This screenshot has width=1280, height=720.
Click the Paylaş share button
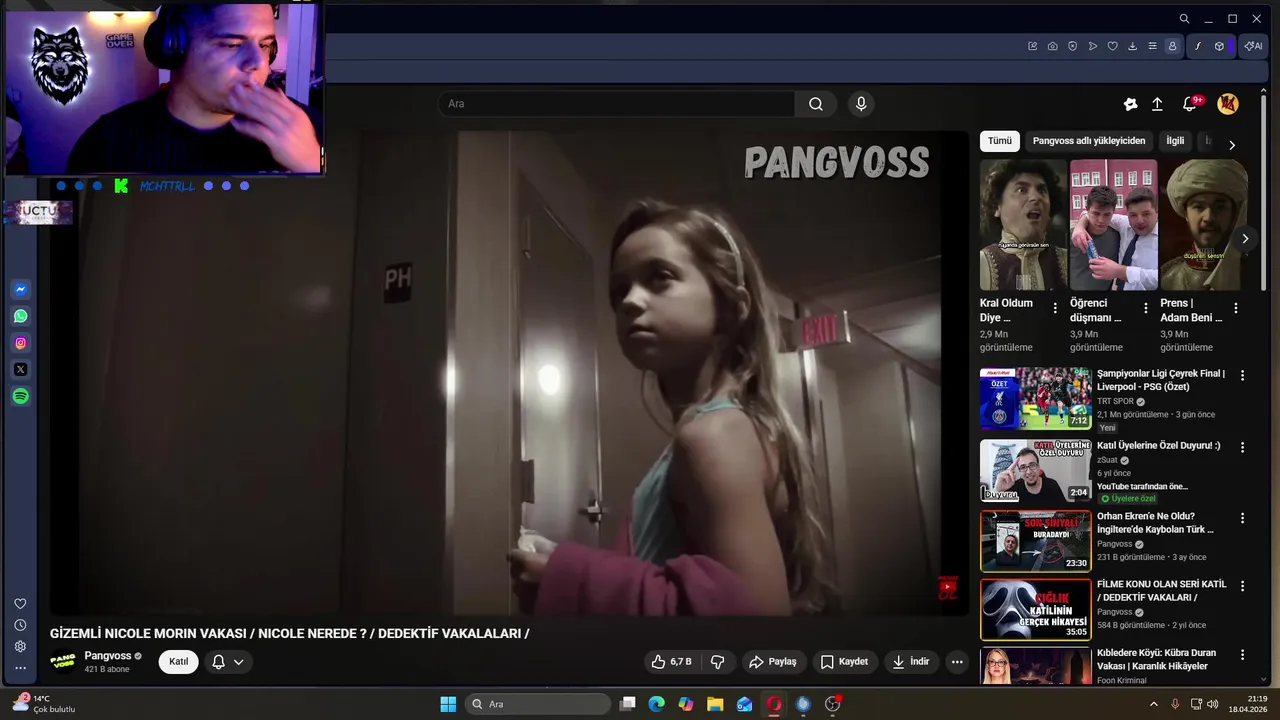(773, 662)
